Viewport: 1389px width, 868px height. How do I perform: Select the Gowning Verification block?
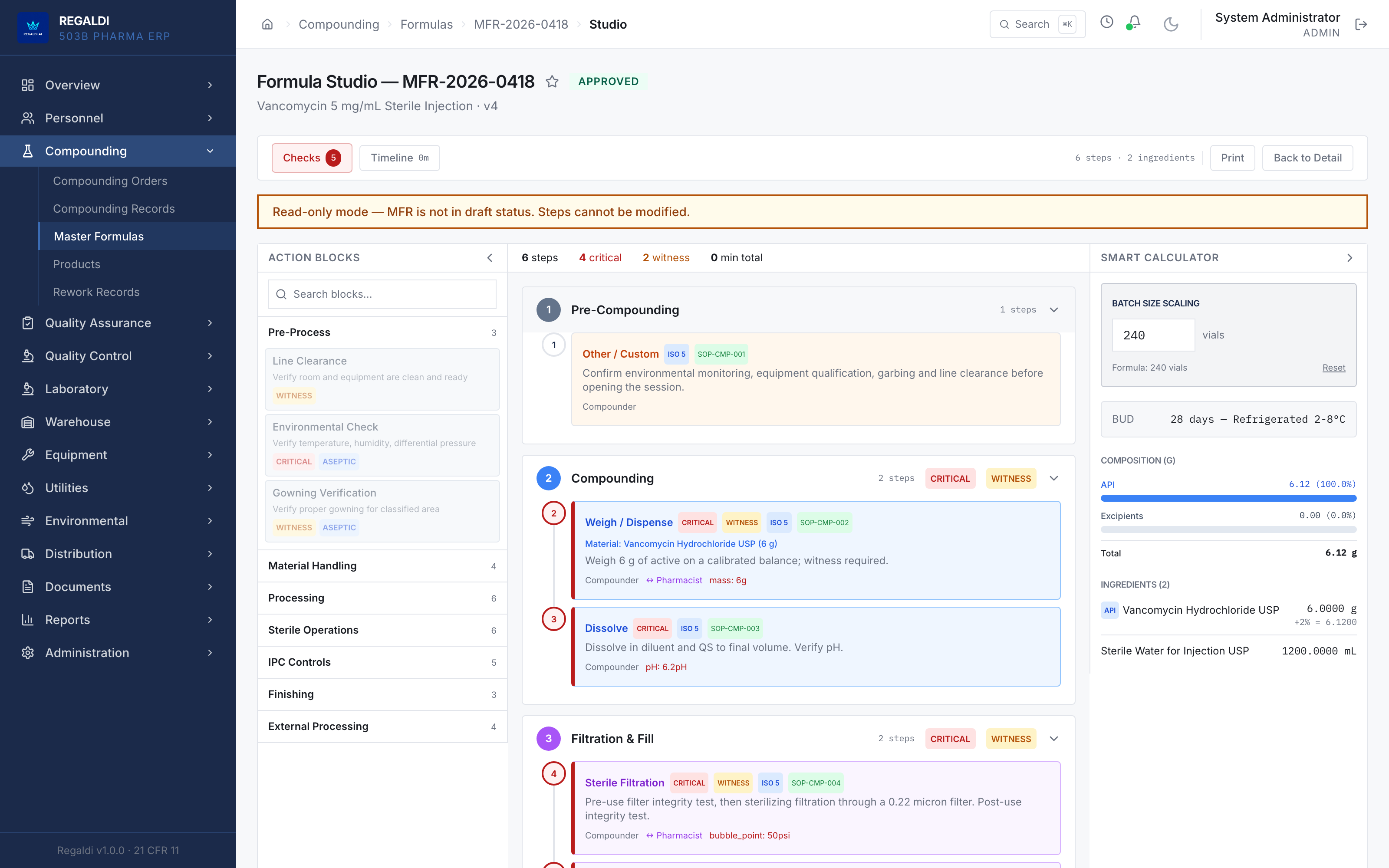click(x=382, y=511)
